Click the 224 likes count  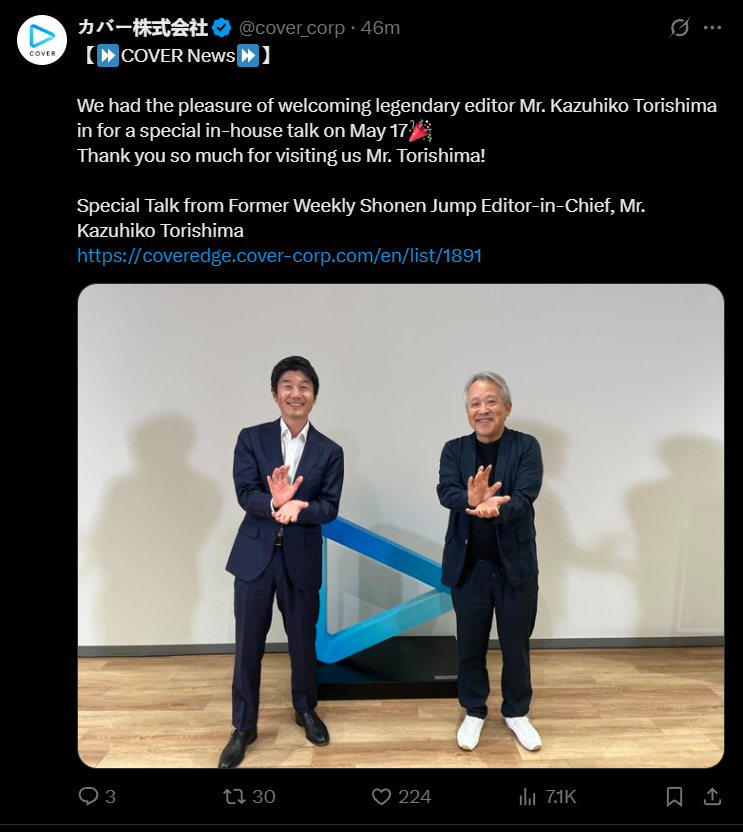pyautogui.click(x=414, y=796)
